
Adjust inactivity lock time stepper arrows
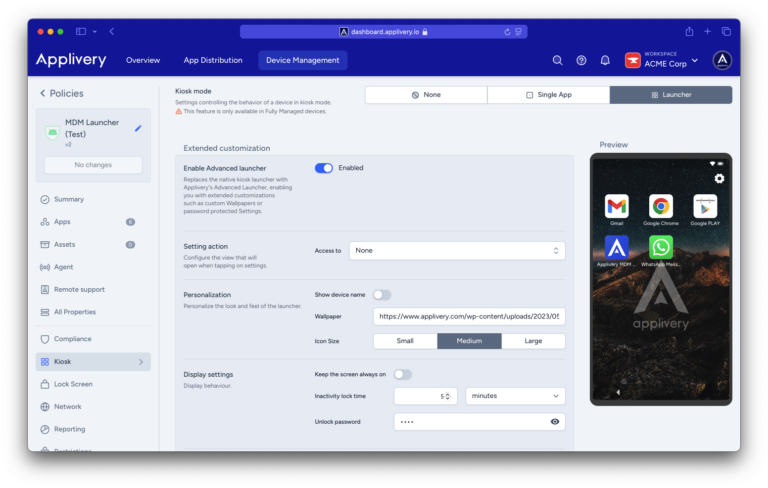pyautogui.click(x=447, y=396)
